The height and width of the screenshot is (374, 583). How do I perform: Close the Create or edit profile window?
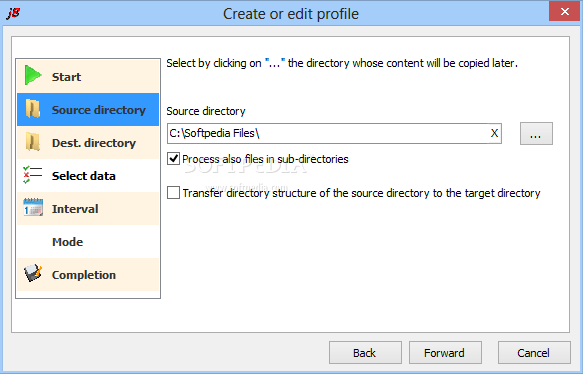(x=564, y=12)
